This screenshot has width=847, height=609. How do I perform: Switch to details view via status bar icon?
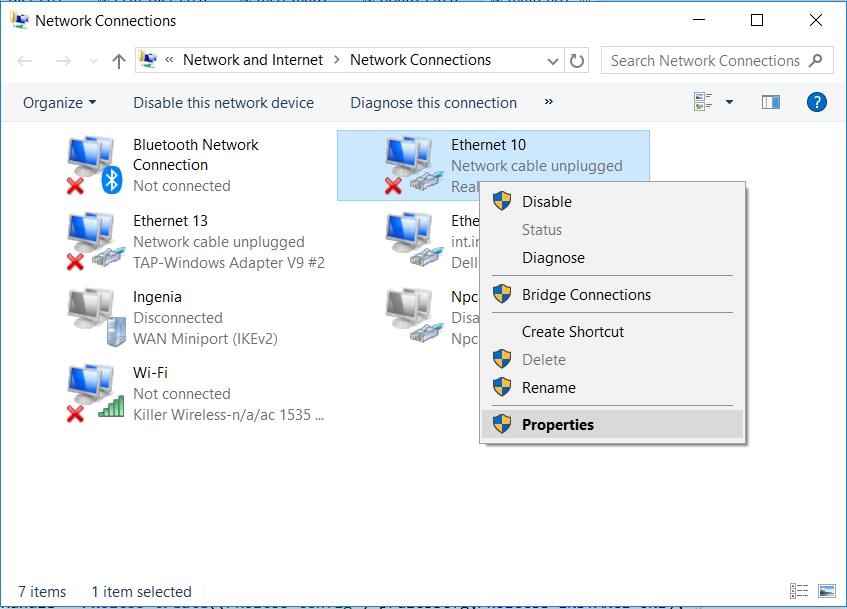pos(798,591)
